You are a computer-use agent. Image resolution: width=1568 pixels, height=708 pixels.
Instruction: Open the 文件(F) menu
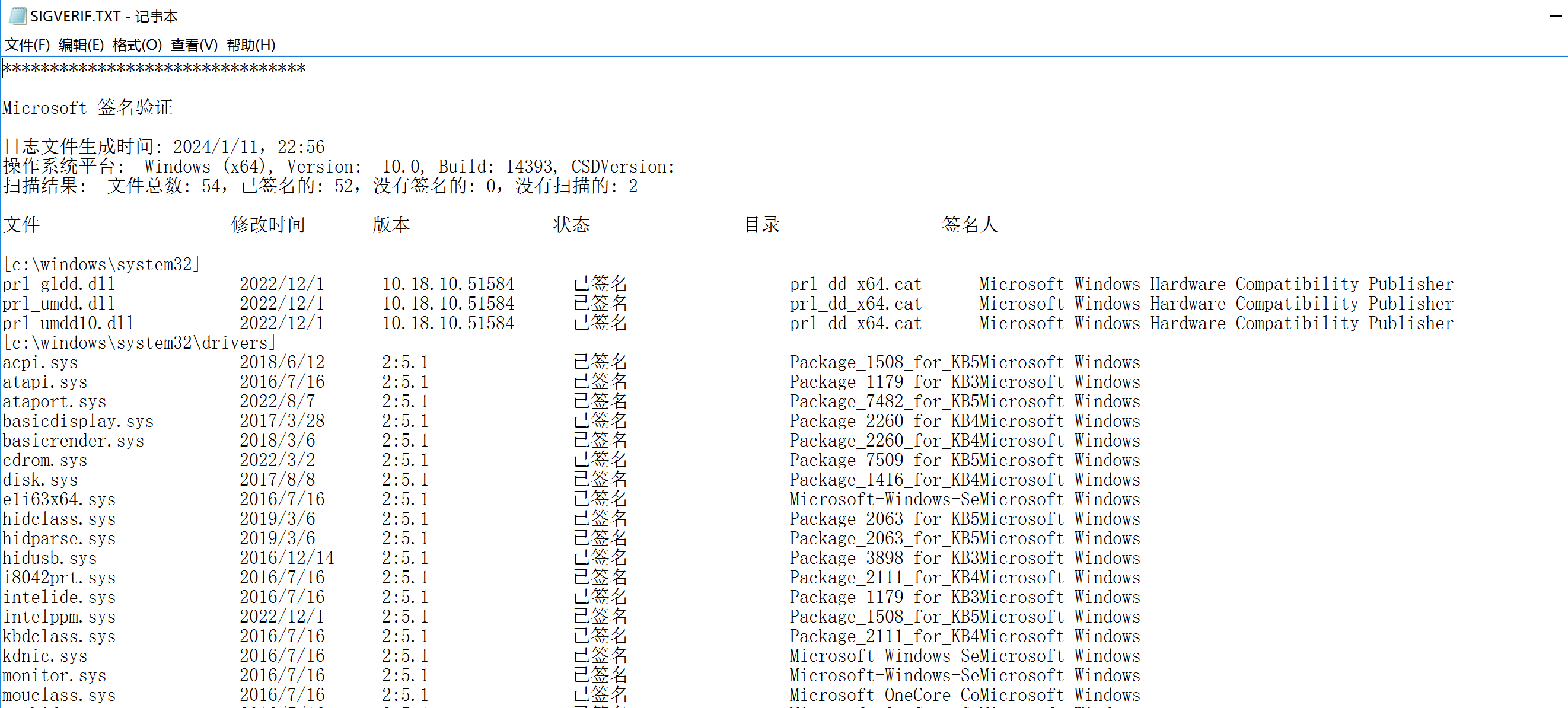[x=27, y=45]
